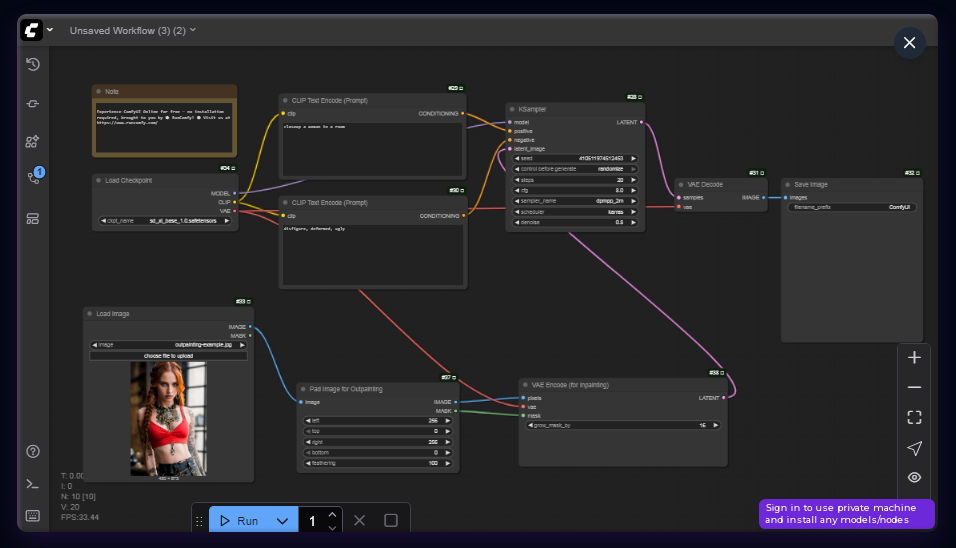Open the node library sidebar icon
The width and height of the screenshot is (956, 548).
click(33, 103)
